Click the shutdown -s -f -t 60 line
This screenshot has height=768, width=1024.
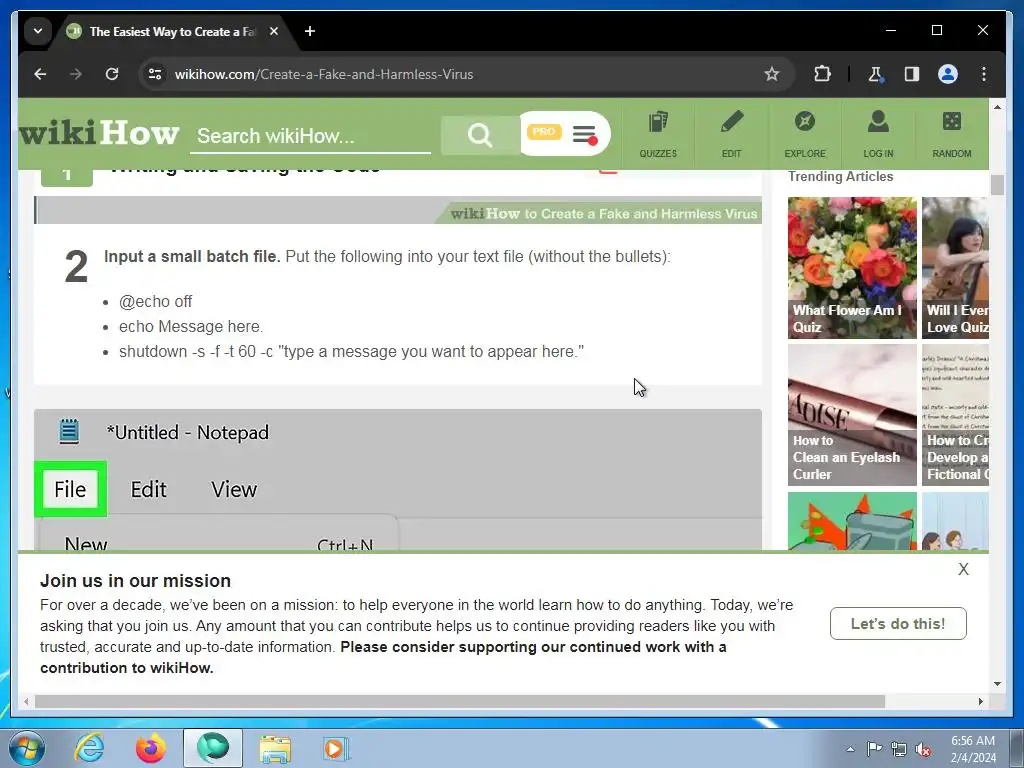click(351, 351)
